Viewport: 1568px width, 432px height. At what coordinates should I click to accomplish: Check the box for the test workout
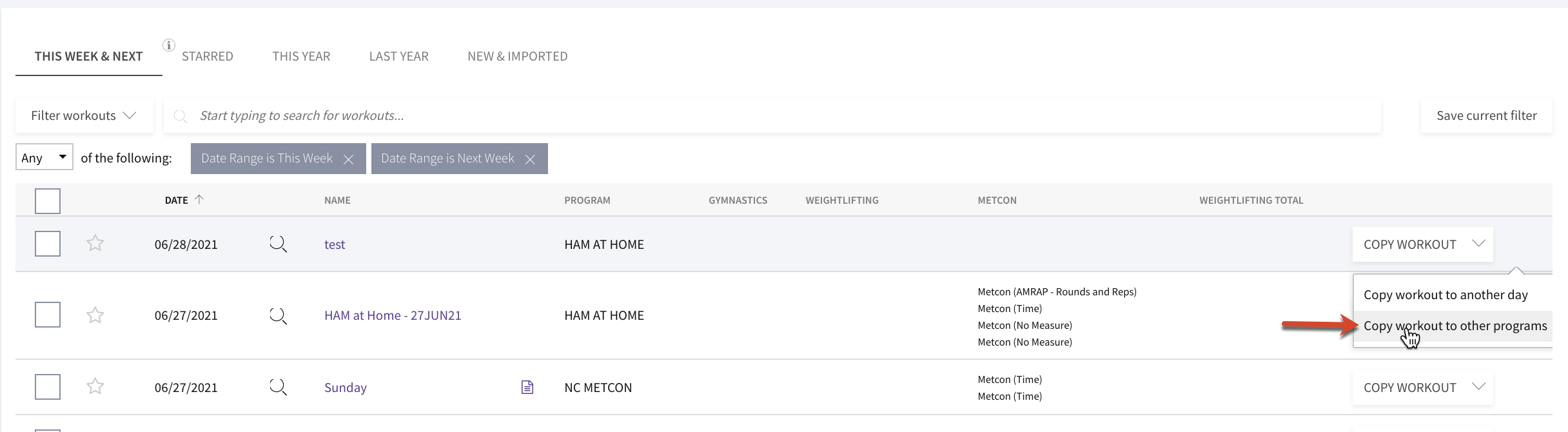pyautogui.click(x=48, y=244)
